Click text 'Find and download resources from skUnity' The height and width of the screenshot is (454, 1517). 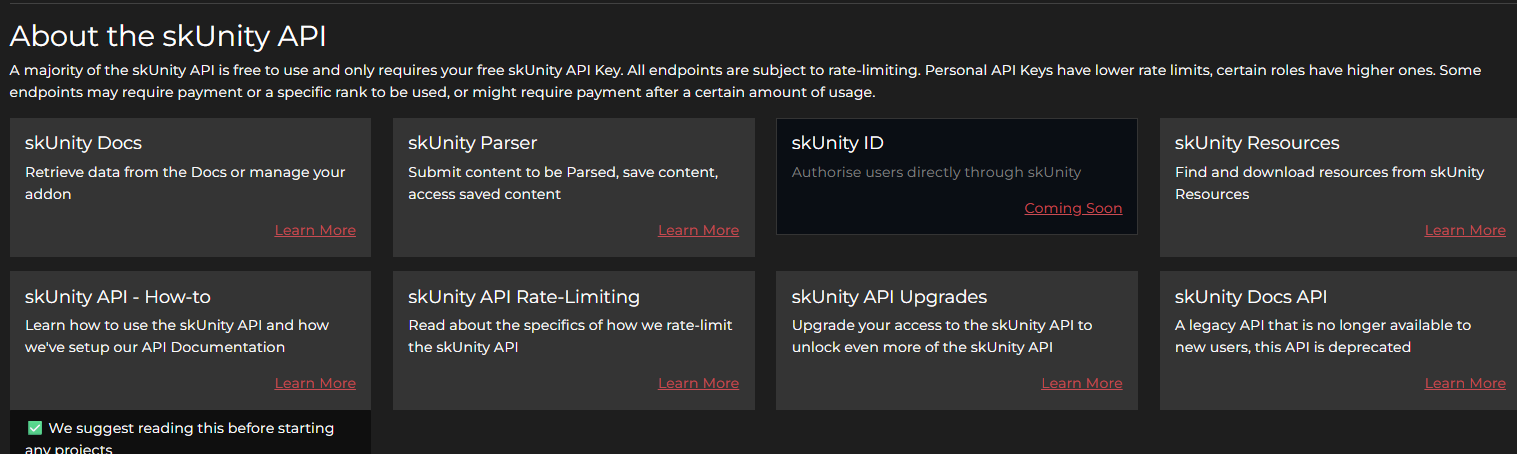[1330, 172]
